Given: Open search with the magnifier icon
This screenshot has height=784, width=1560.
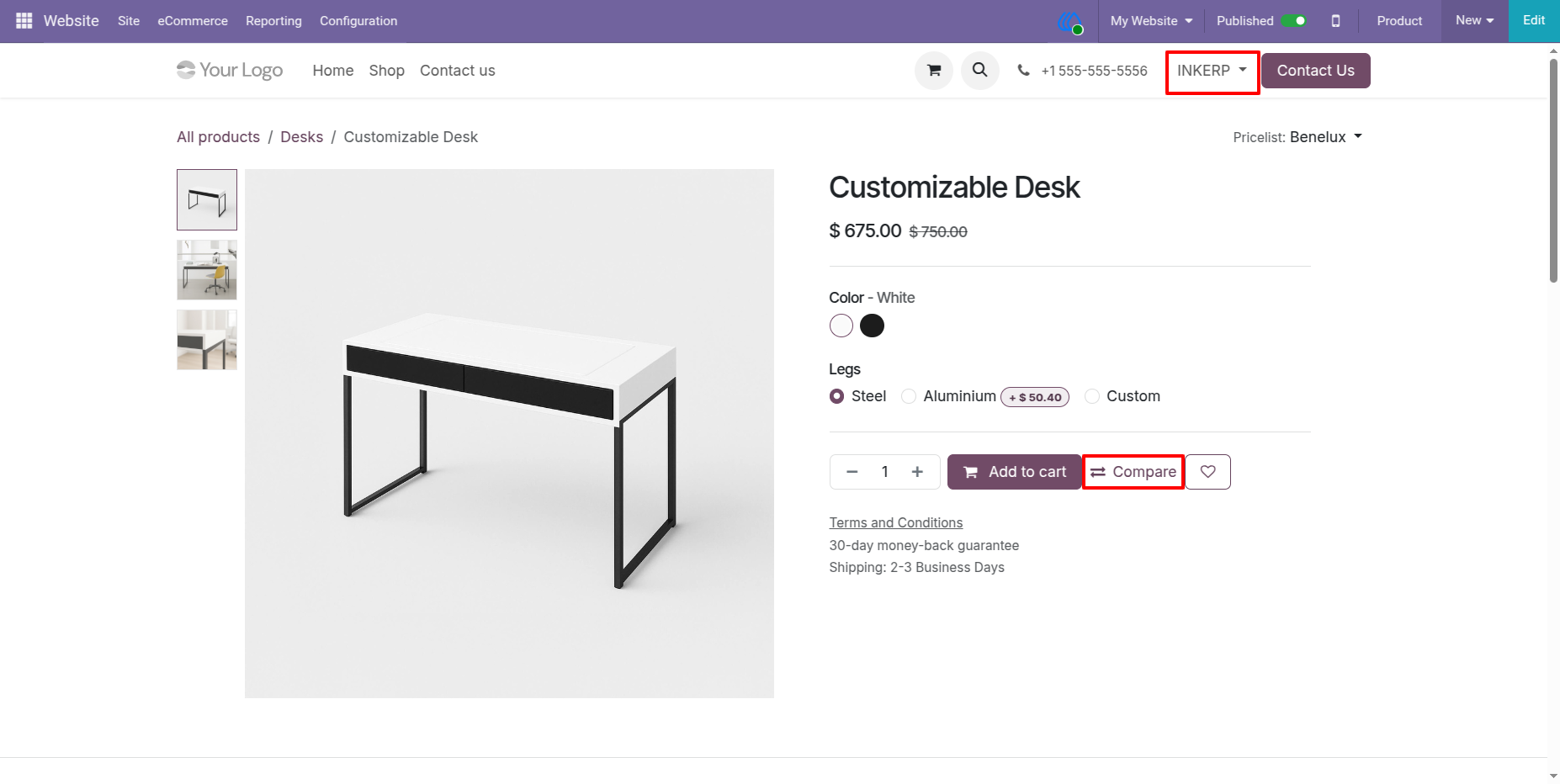Looking at the screenshot, I should tap(980, 71).
